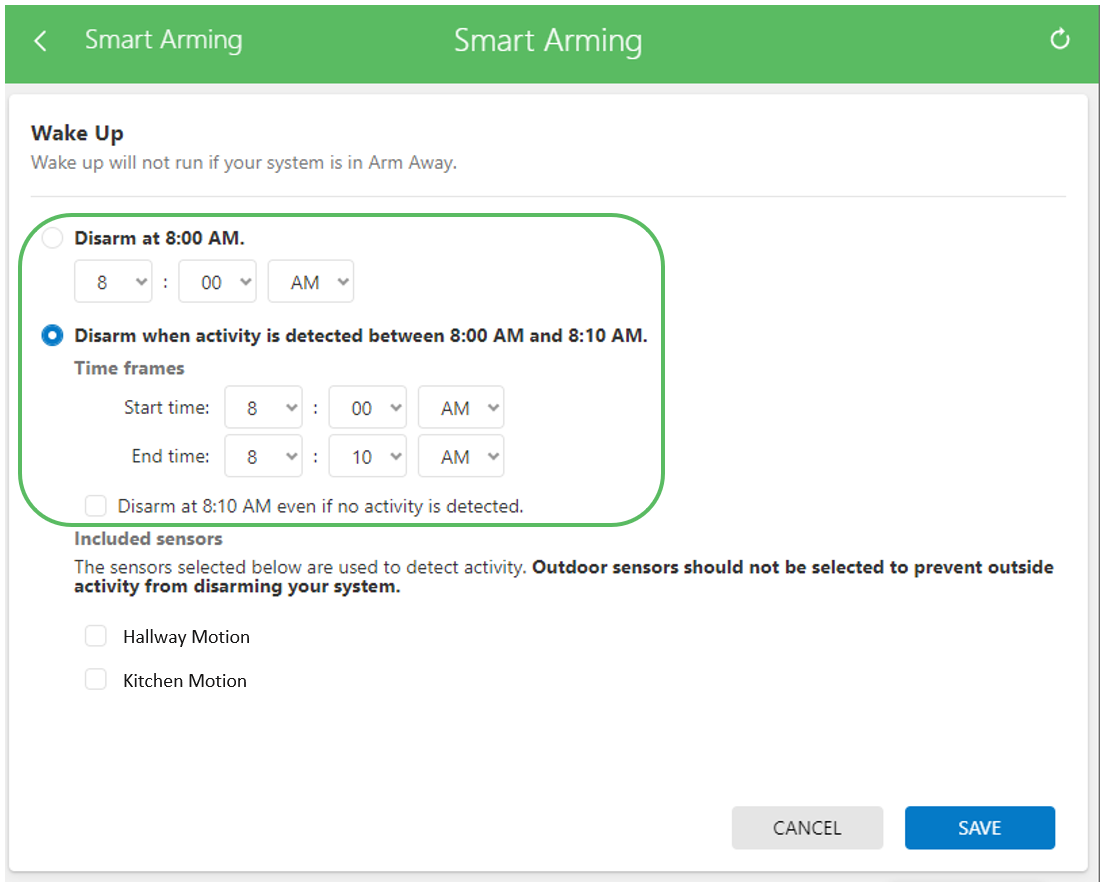
Task: Click the 'Start time:' label
Action: [x=167, y=407]
